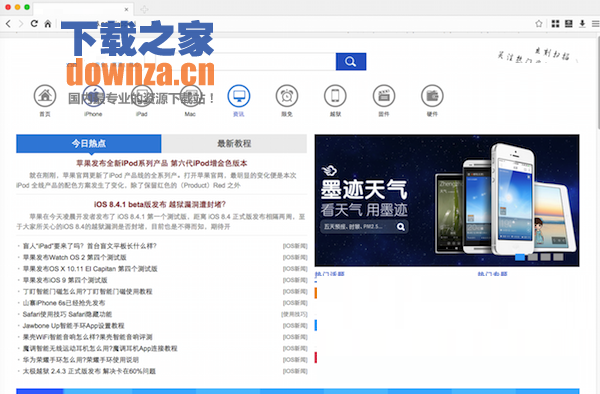Select the last carousel indicator square

558,257
